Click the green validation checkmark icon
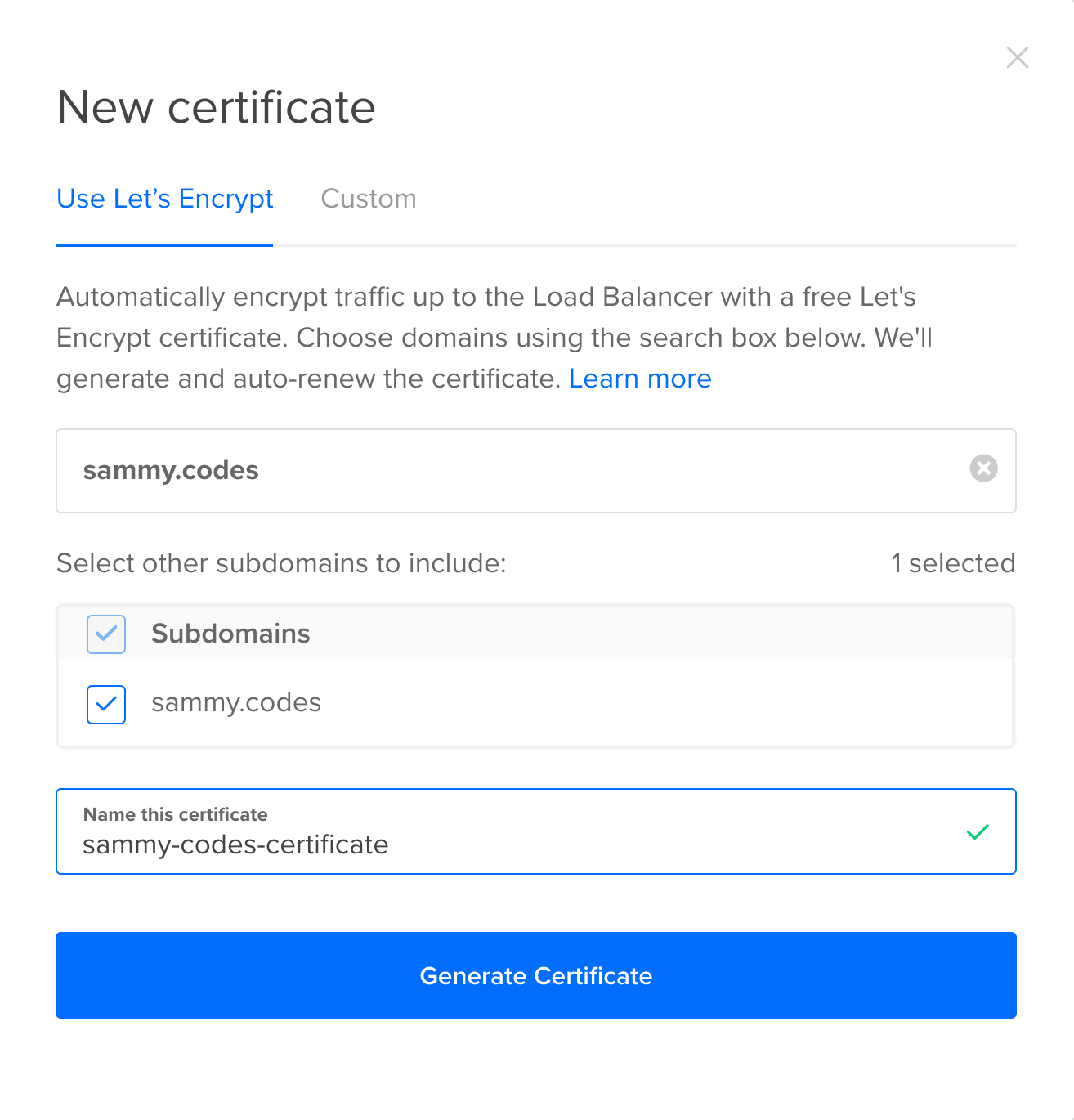Image resolution: width=1074 pixels, height=1120 pixels. [x=978, y=832]
